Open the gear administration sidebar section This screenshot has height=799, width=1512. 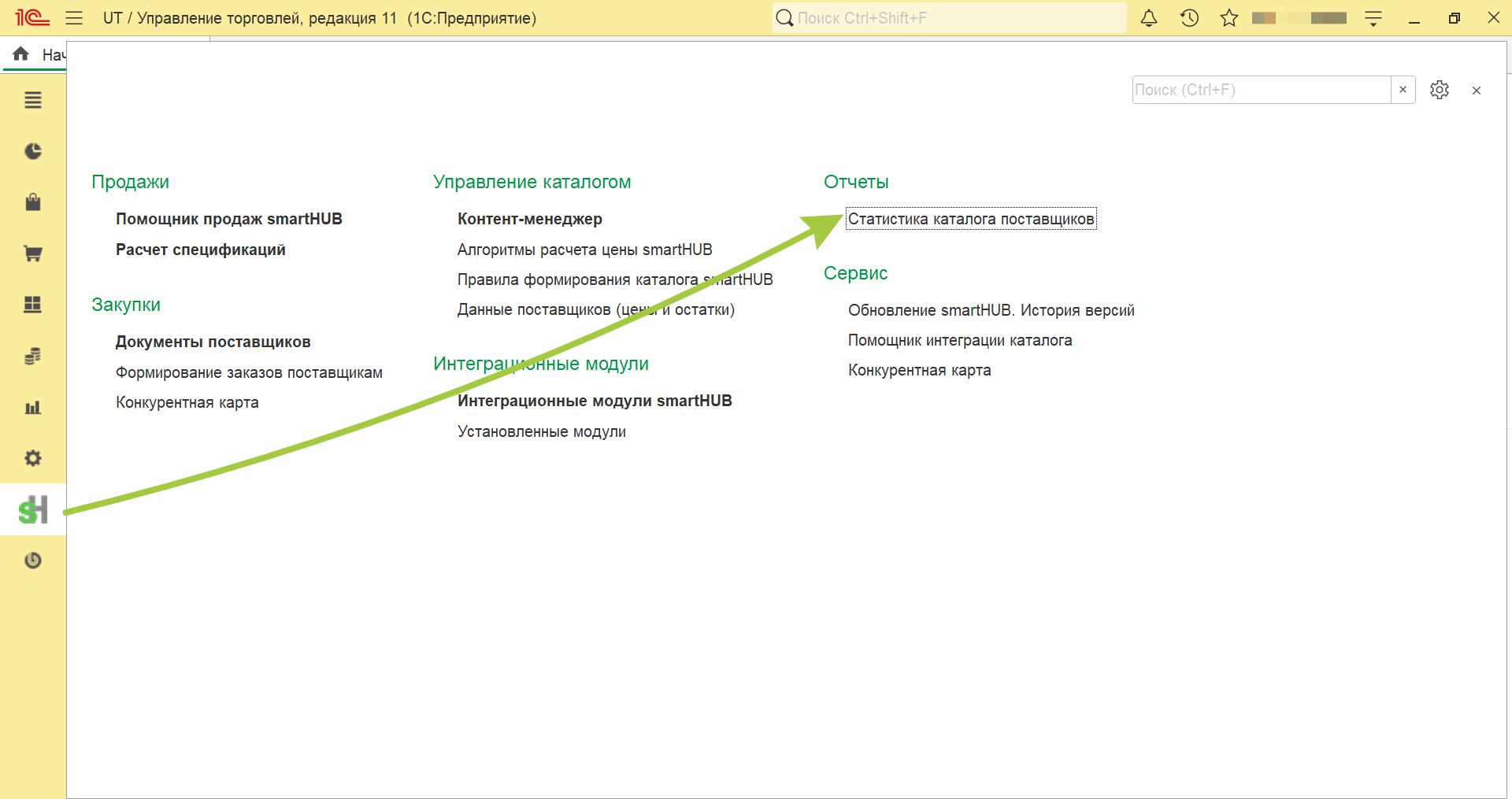point(33,458)
